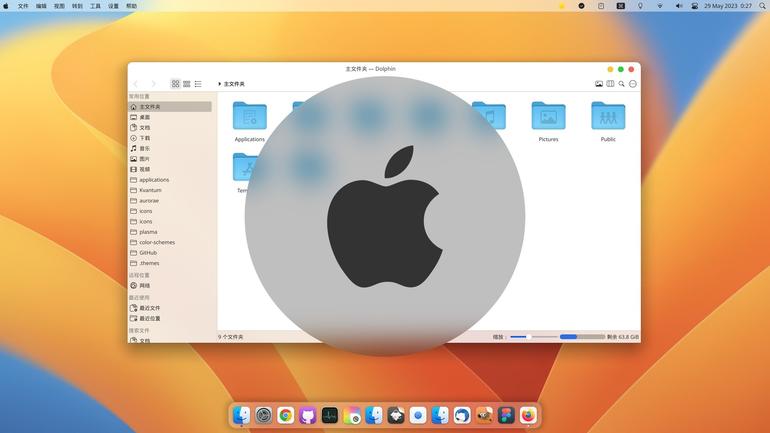This screenshot has width=770, height=433.
Task: Open Dolphin's hamburger control menu
Action: pyautogui.click(x=633, y=84)
